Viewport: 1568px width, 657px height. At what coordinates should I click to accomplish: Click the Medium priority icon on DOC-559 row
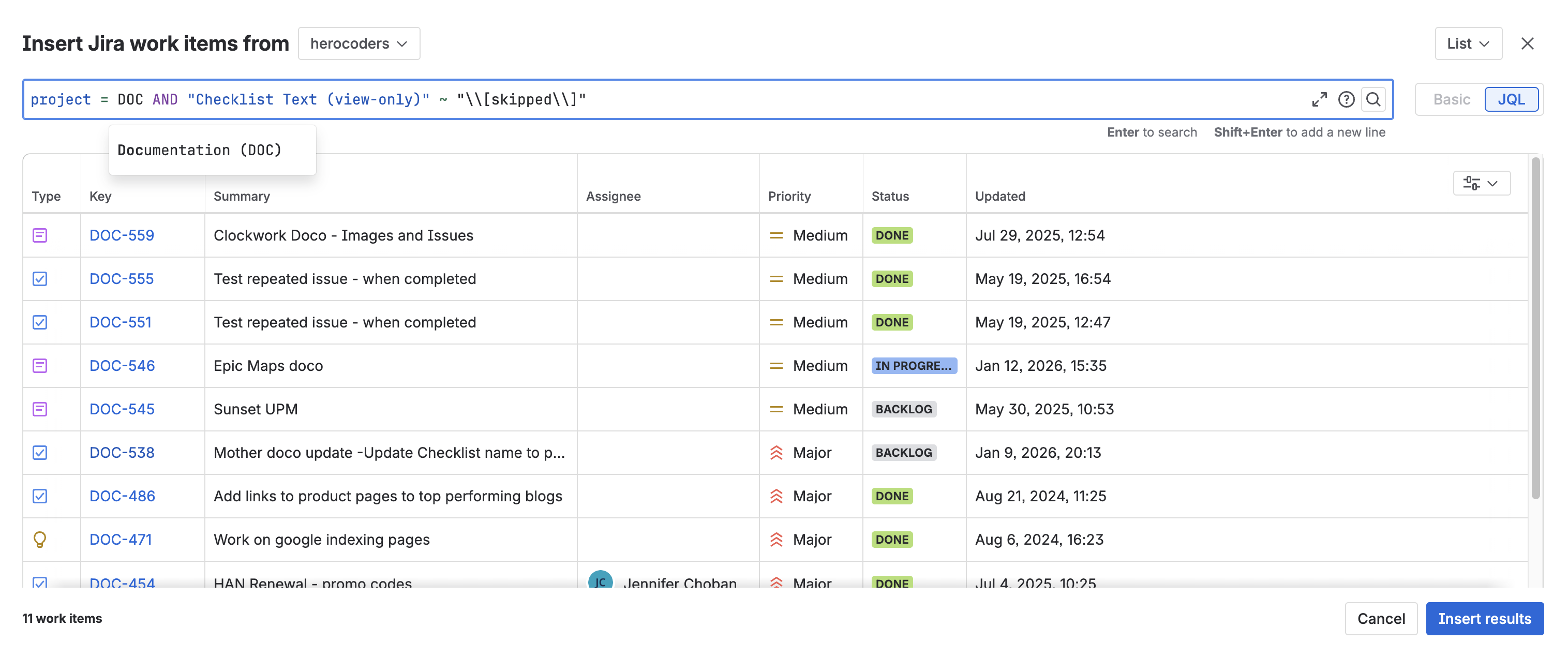coord(776,235)
